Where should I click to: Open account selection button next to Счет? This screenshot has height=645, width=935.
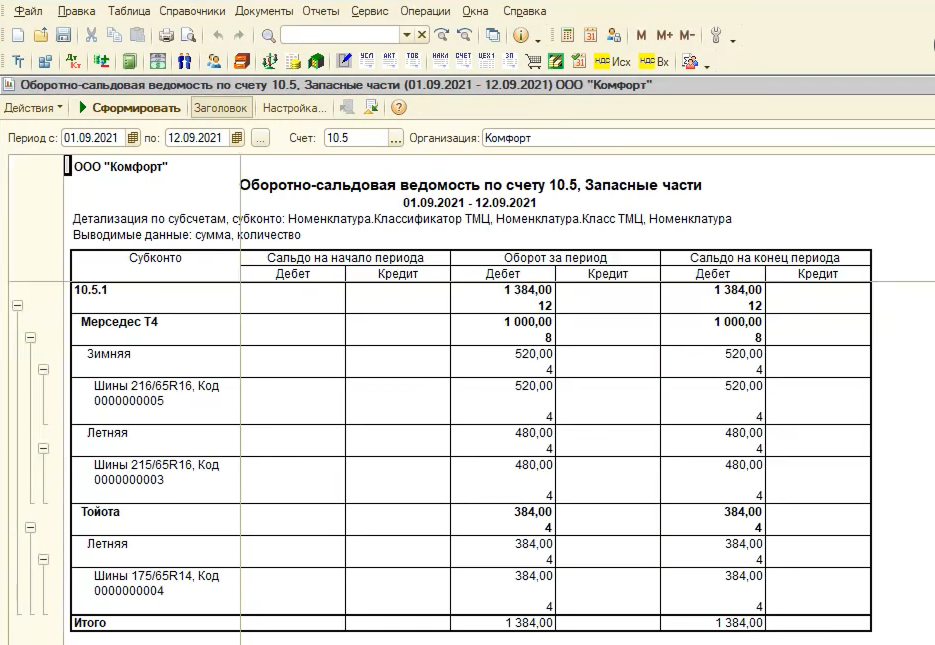[x=396, y=138]
